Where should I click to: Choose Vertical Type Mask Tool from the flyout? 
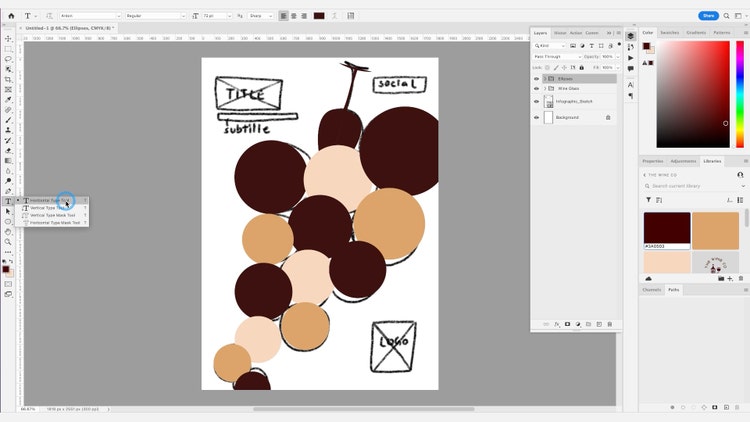coord(52,215)
